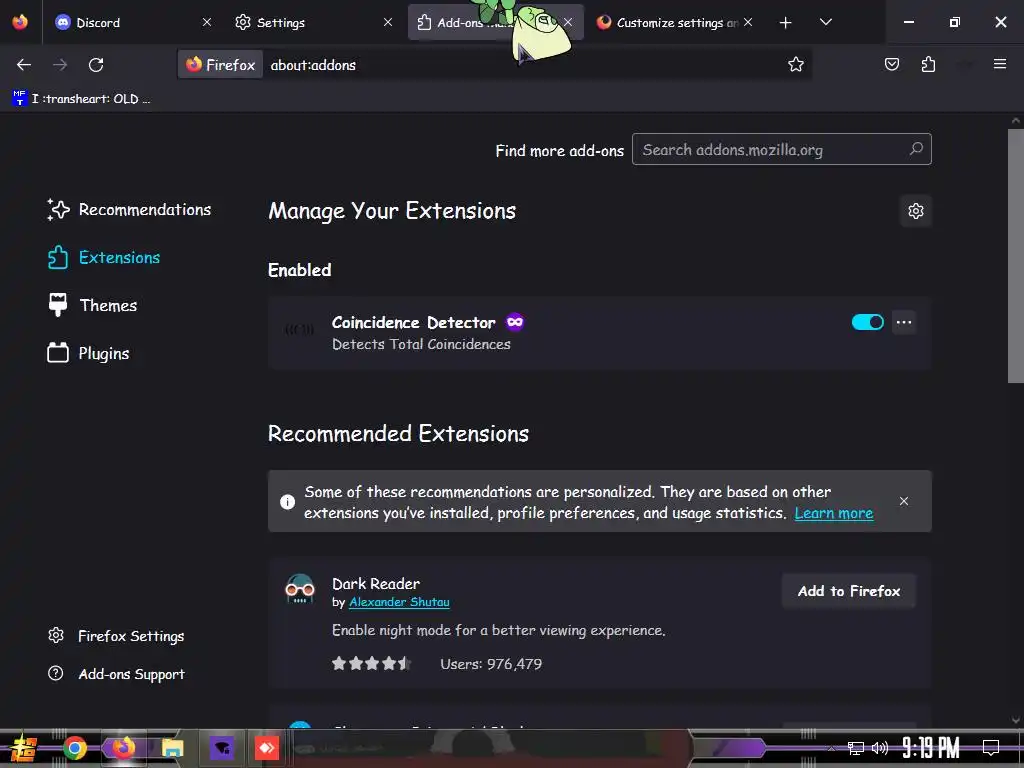Open Plugins category
The width and height of the screenshot is (1024, 768).
(88, 353)
